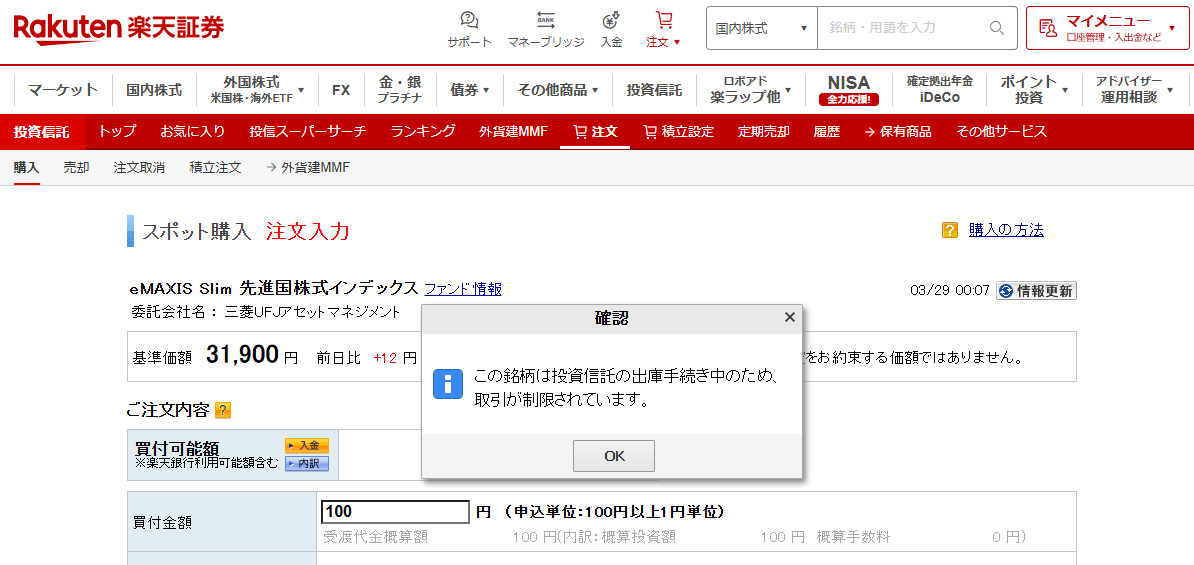Click the 情報更新 refresh button
Screen dimensions: 1194x565
tap(1036, 291)
